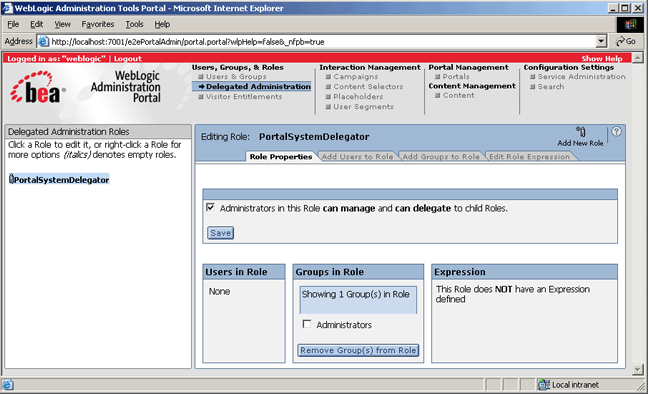Switch to Add Users to Role tab
This screenshot has width=648, height=394.
pyautogui.click(x=357, y=157)
